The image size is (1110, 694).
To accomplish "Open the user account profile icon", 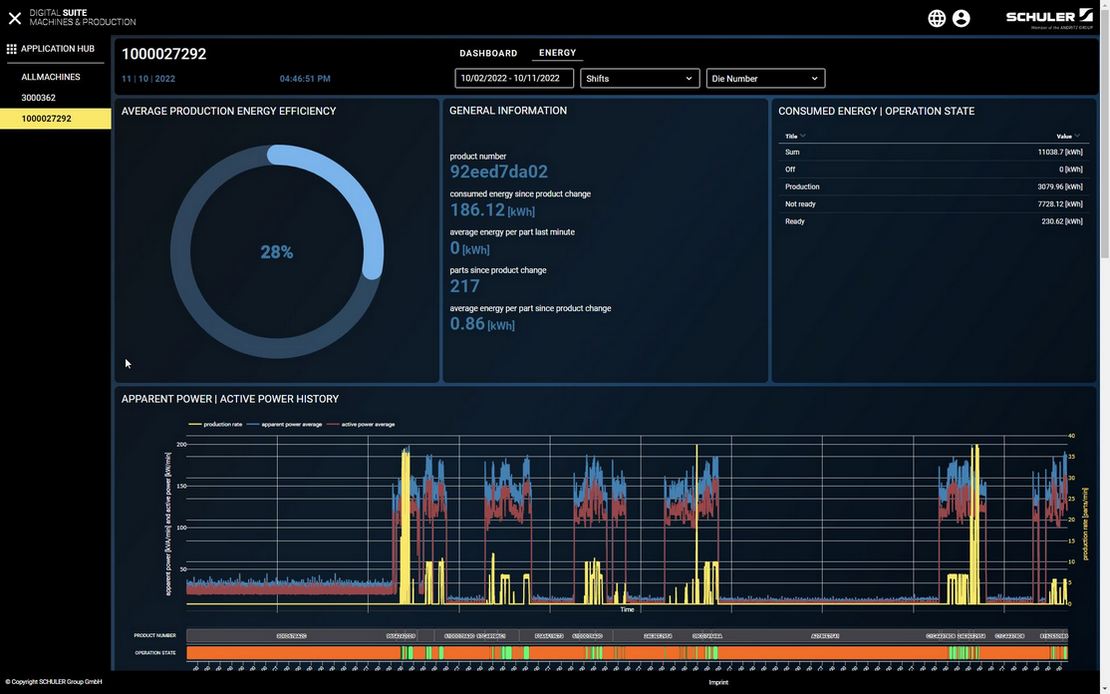I will coord(961,18).
